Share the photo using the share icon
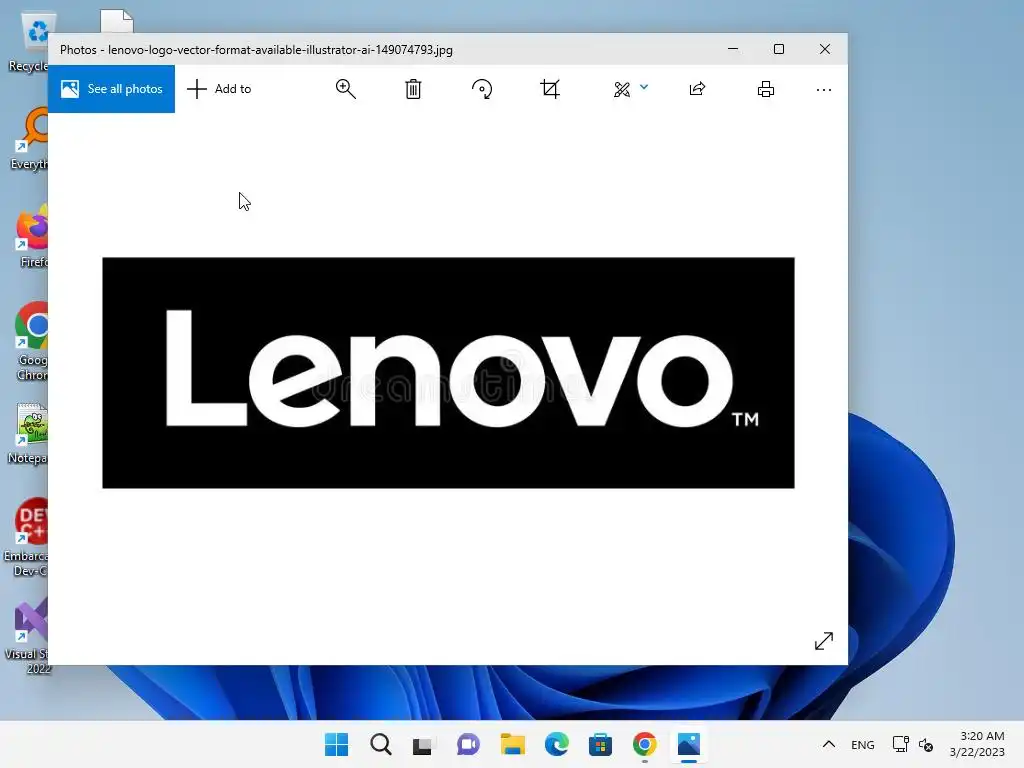Viewport: 1024px width, 768px height. click(x=697, y=89)
